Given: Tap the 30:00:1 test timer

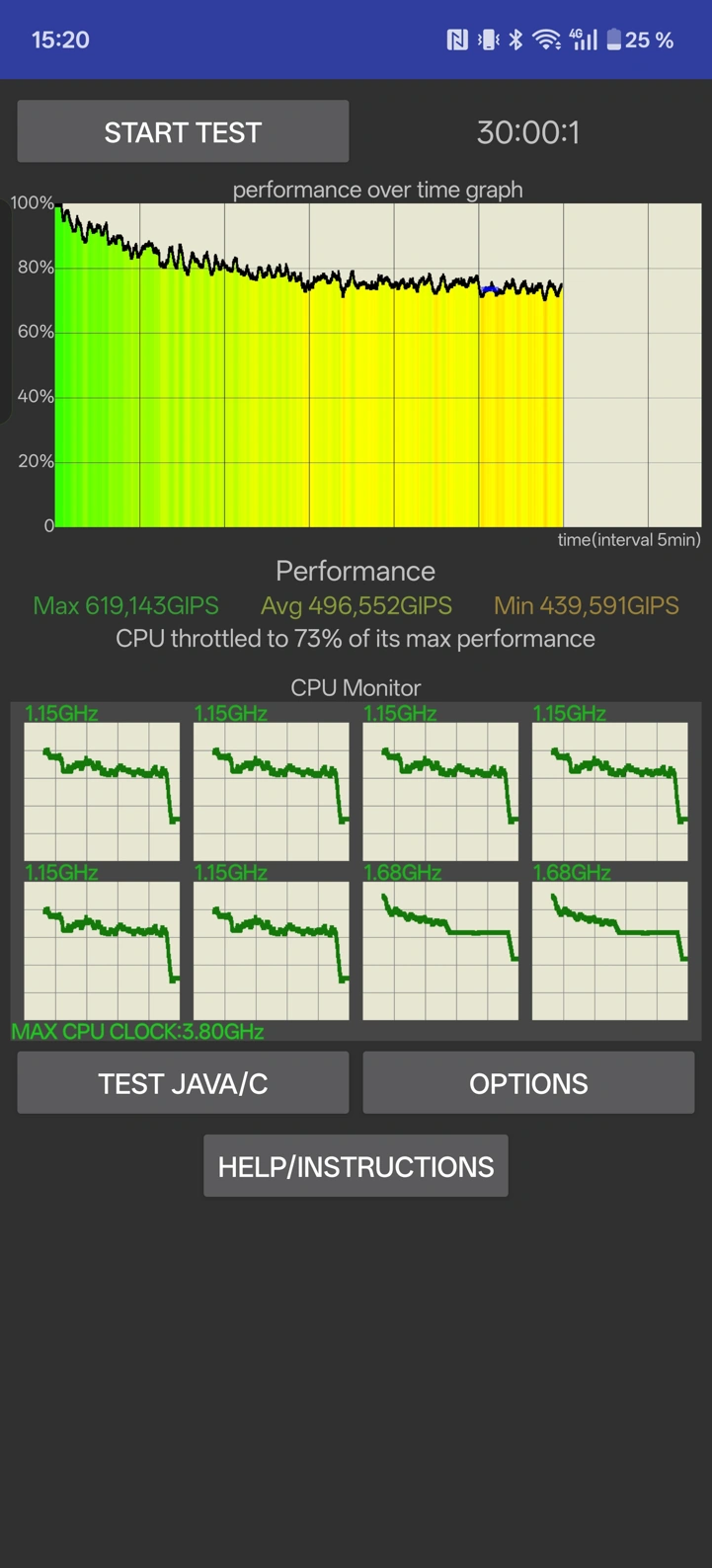Looking at the screenshot, I should (528, 132).
